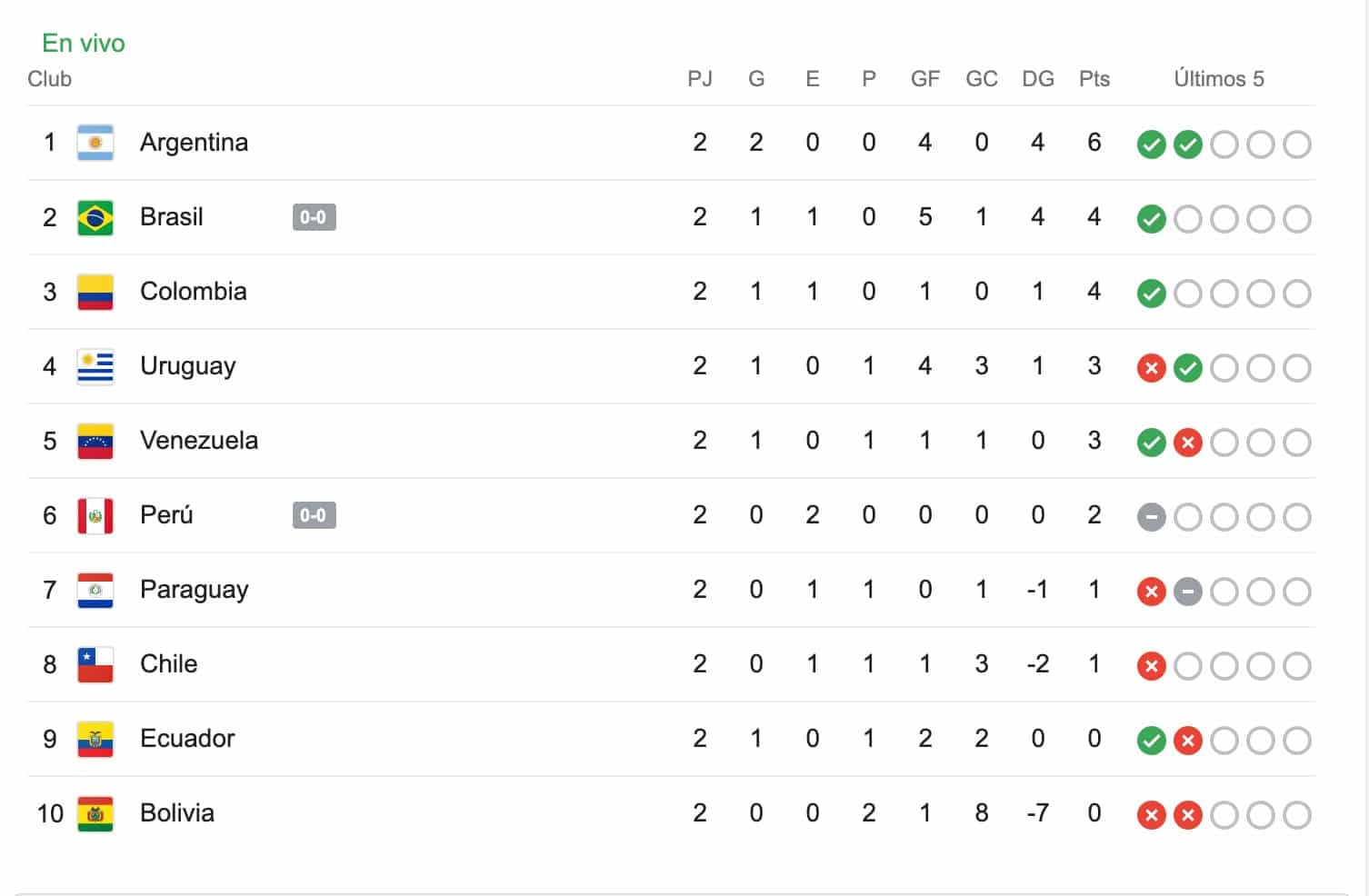Click Perú's live 0-0 score badge
The width and height of the screenshot is (1369, 896).
coord(314,515)
